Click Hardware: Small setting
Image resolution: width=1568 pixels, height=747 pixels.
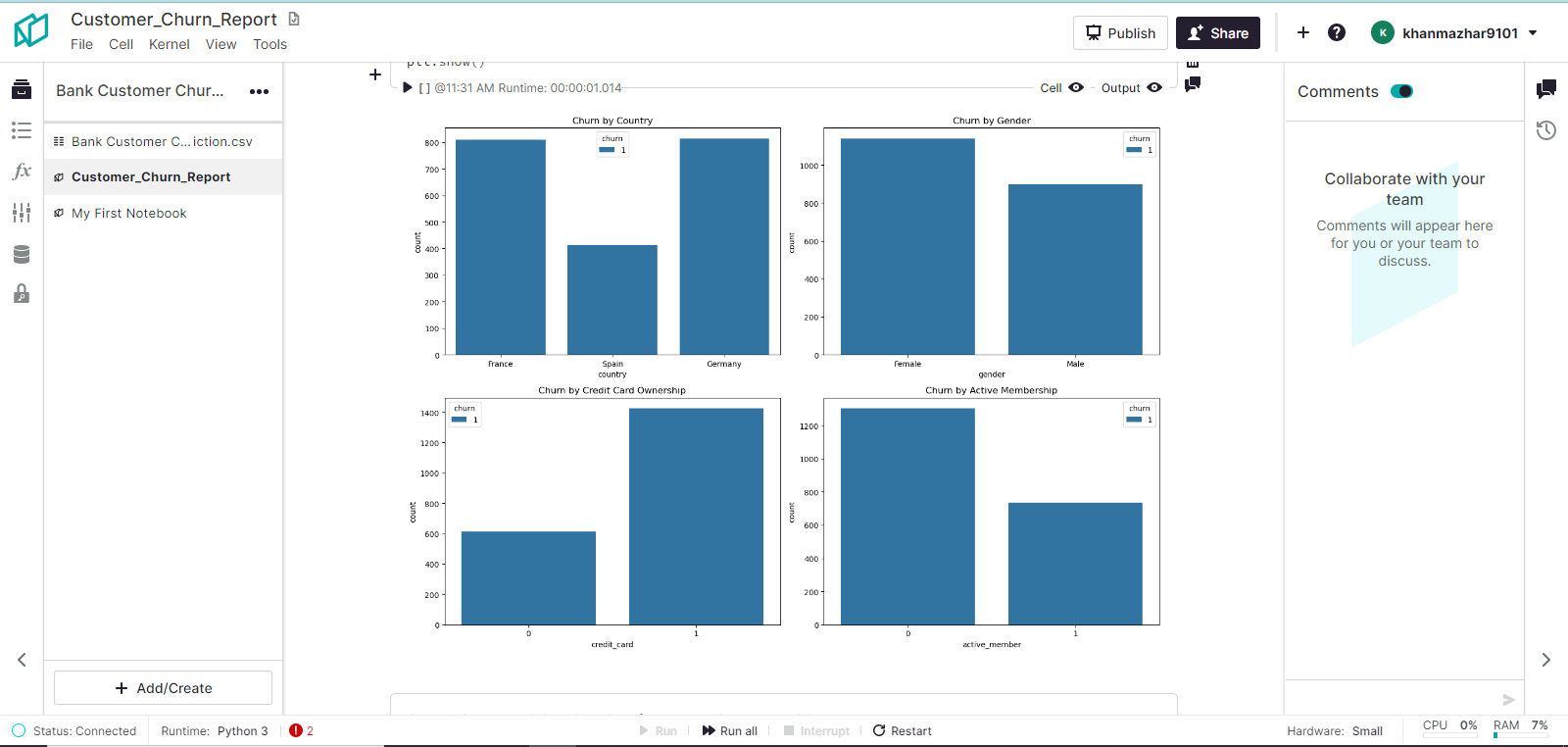[x=1335, y=730]
